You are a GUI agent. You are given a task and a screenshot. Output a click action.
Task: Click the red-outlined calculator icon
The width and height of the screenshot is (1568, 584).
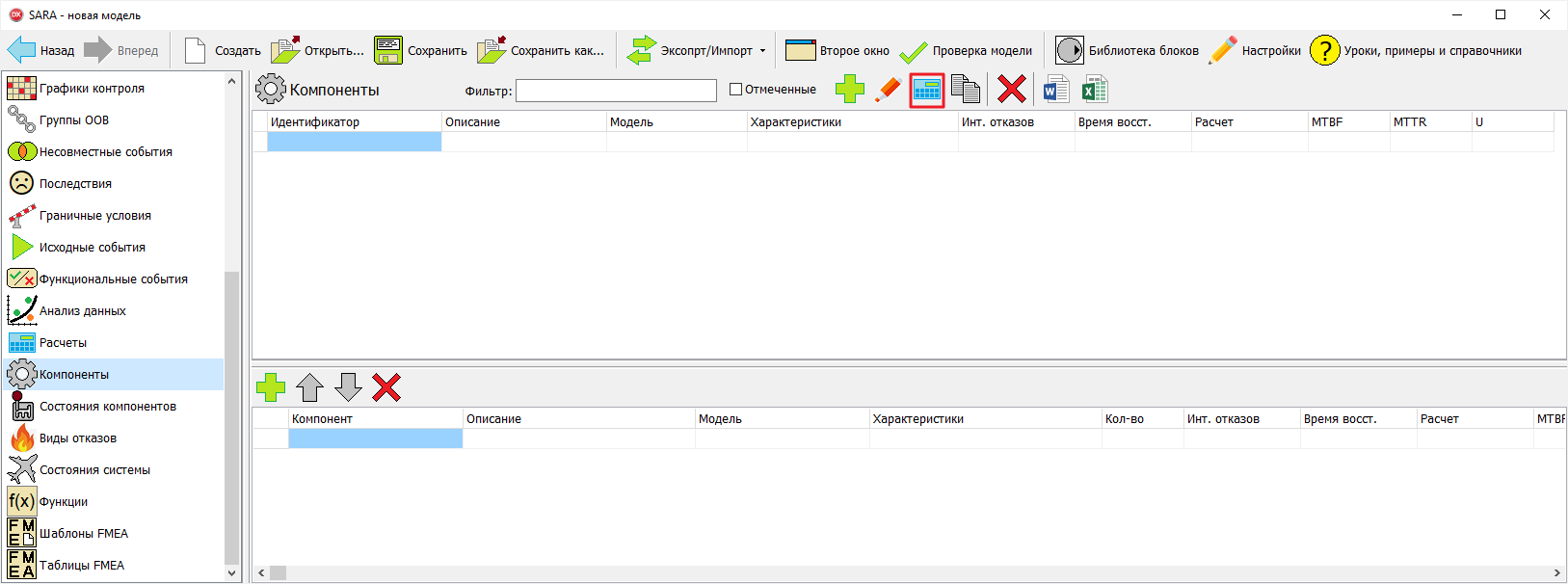click(x=927, y=90)
